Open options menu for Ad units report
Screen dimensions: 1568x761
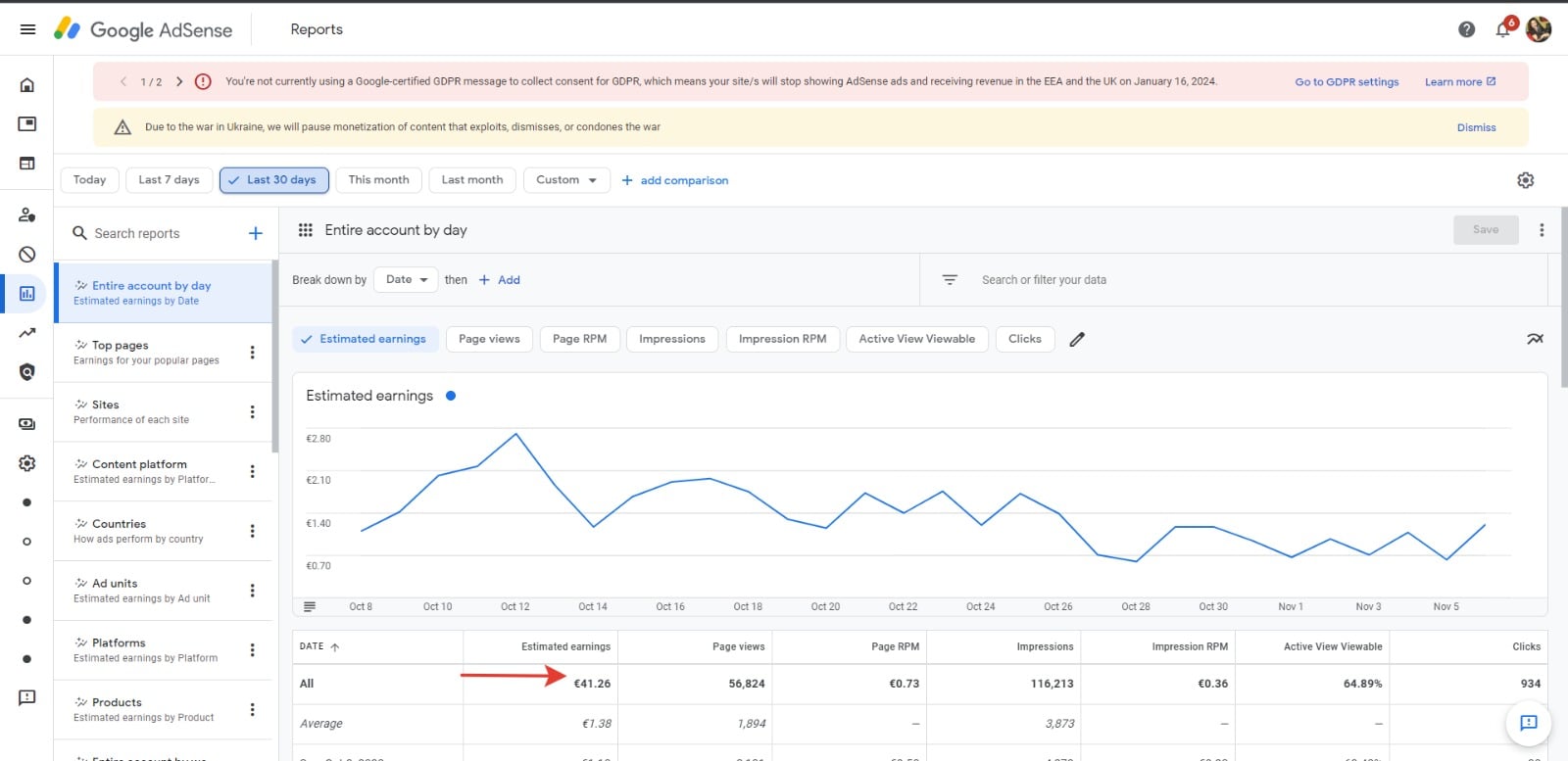[252, 591]
